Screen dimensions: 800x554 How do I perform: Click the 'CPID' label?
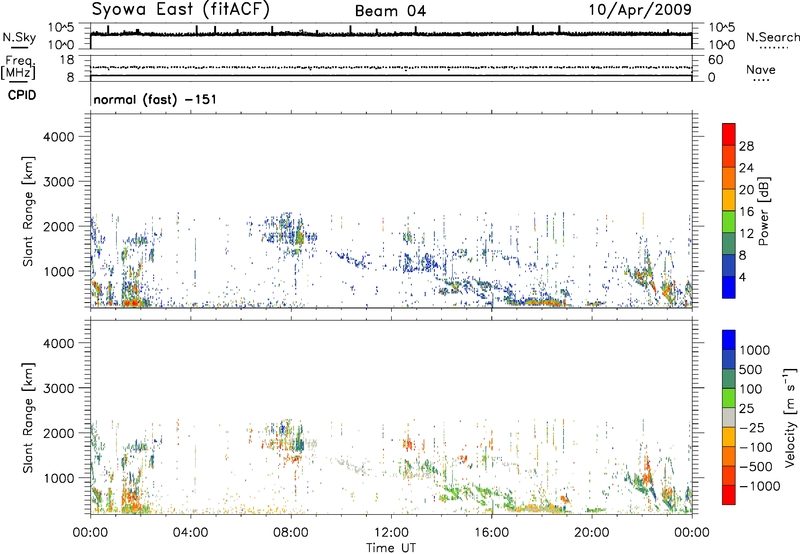pos(22,95)
